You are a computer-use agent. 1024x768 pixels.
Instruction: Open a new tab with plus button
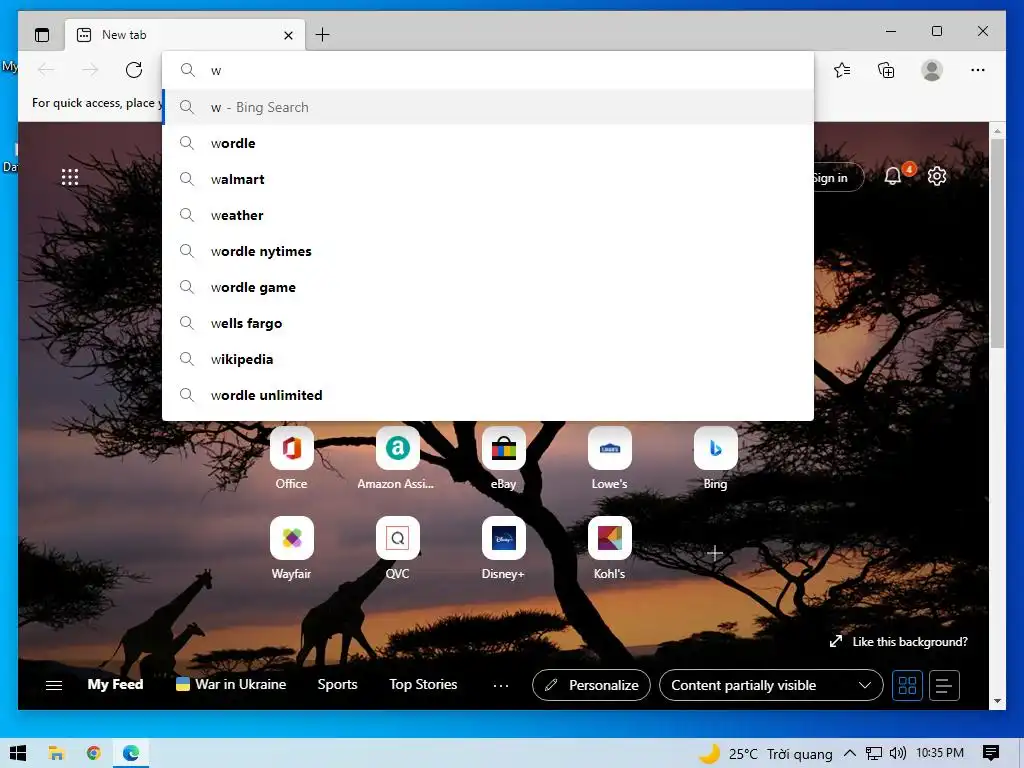click(x=322, y=35)
